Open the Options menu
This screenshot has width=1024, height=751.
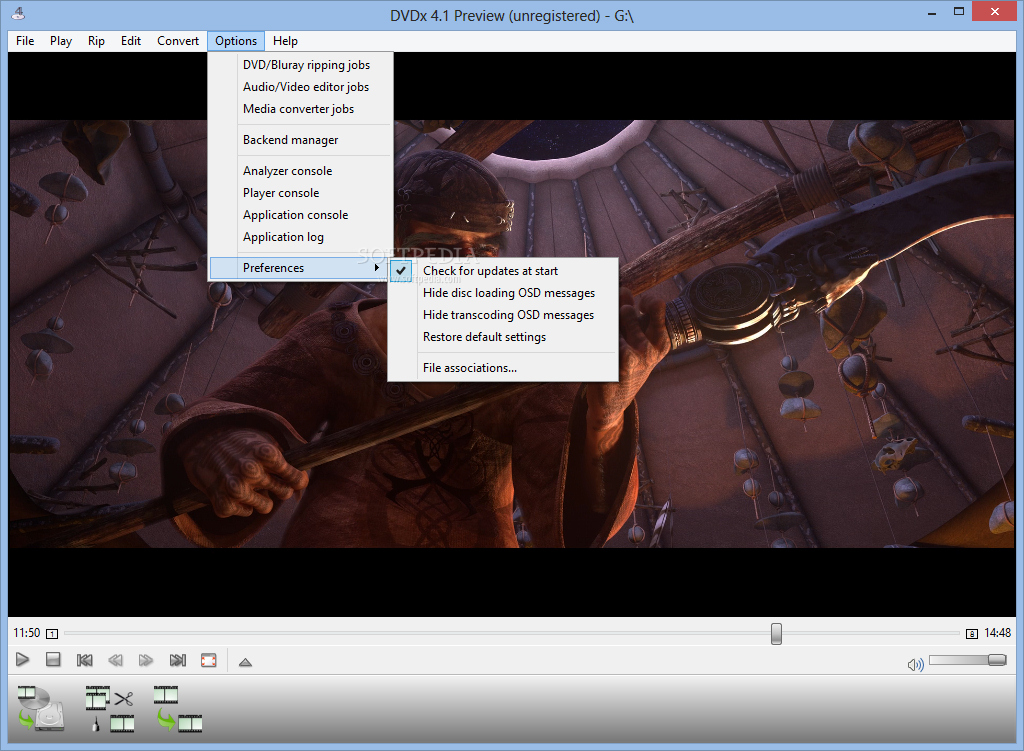click(235, 41)
